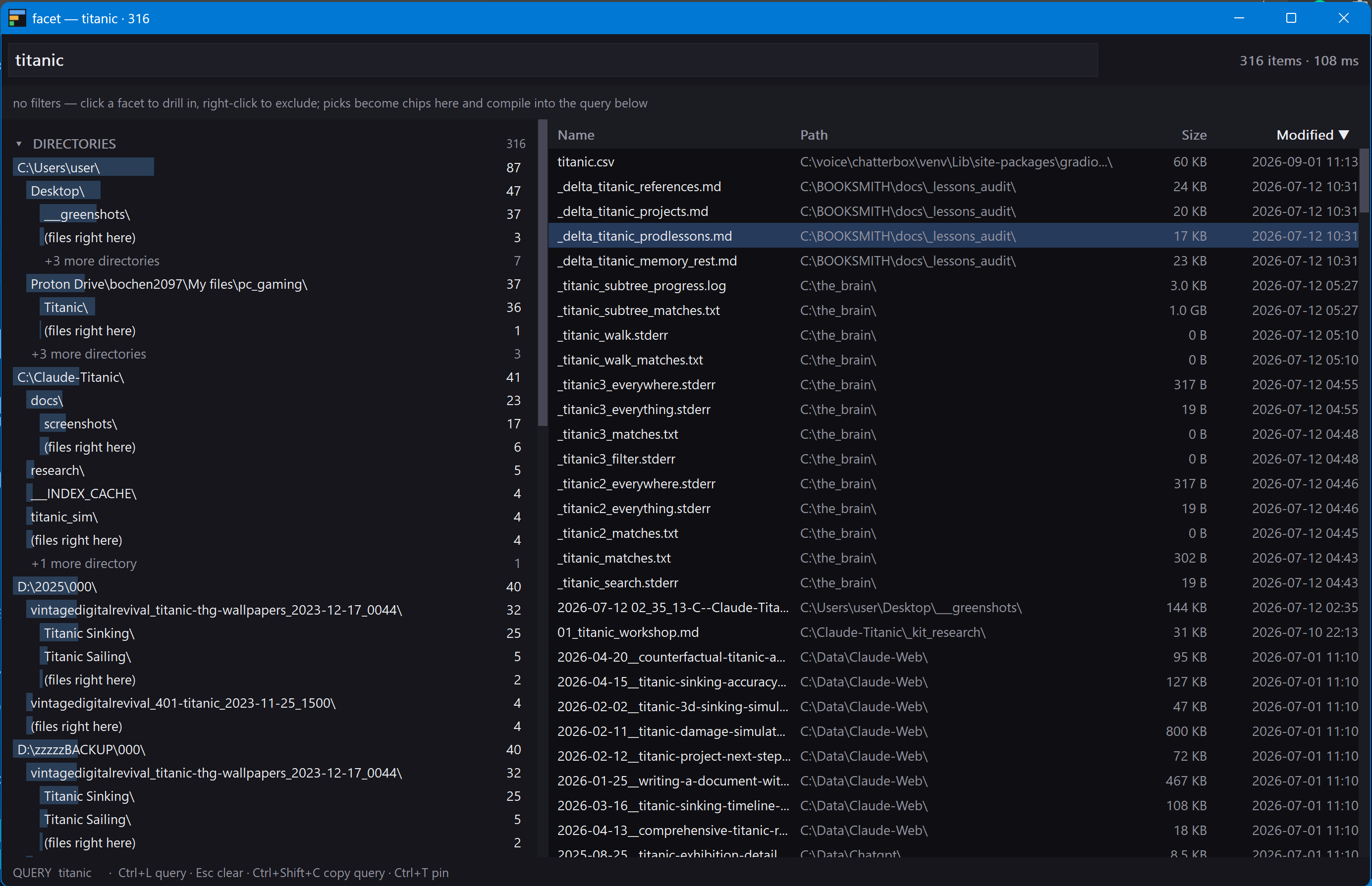Click the facet app icon in title bar
The width and height of the screenshot is (1372, 886).
(x=17, y=18)
